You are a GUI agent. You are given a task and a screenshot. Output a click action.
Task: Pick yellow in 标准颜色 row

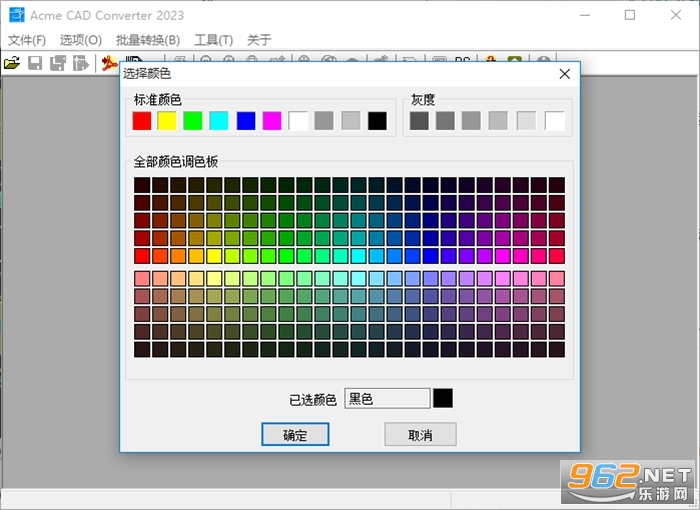(x=167, y=121)
